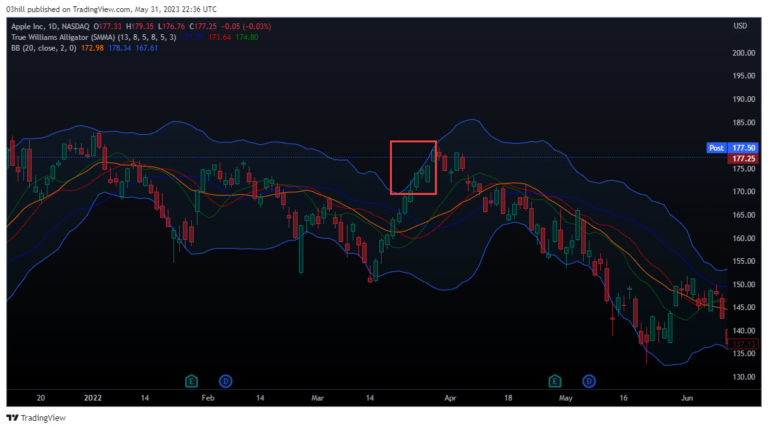
Task: Click the green 174.80 Alligator value
Action: coord(247,37)
